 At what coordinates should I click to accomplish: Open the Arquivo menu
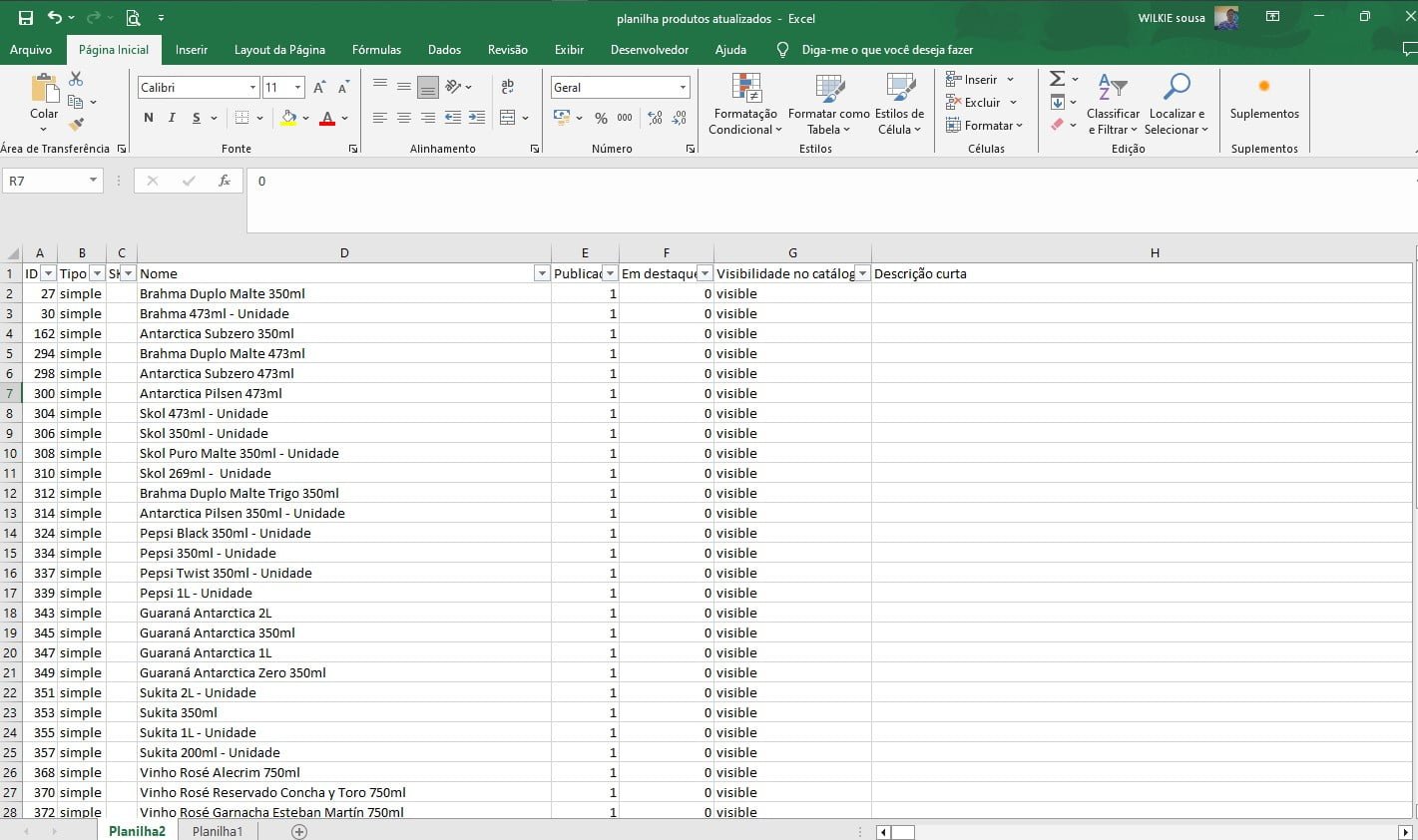[x=33, y=49]
